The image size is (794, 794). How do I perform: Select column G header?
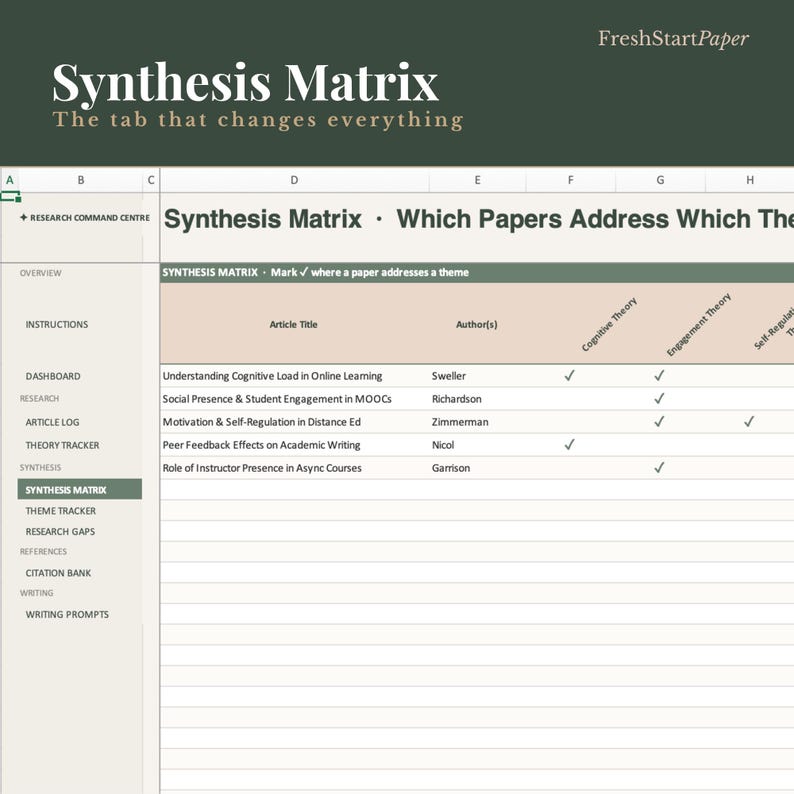[x=660, y=180]
